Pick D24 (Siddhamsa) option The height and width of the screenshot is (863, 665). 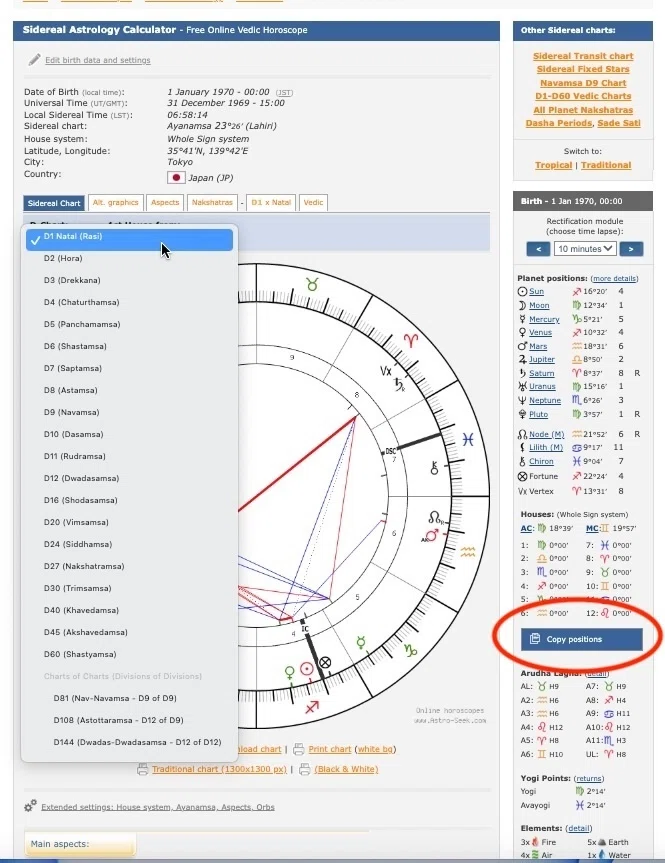coord(129,544)
